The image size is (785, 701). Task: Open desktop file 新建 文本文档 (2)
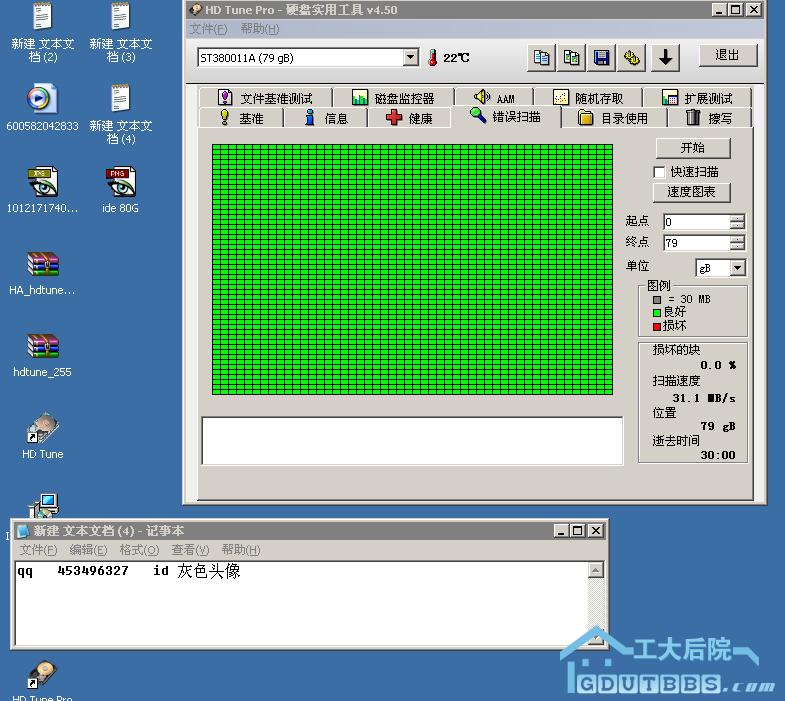click(x=43, y=33)
